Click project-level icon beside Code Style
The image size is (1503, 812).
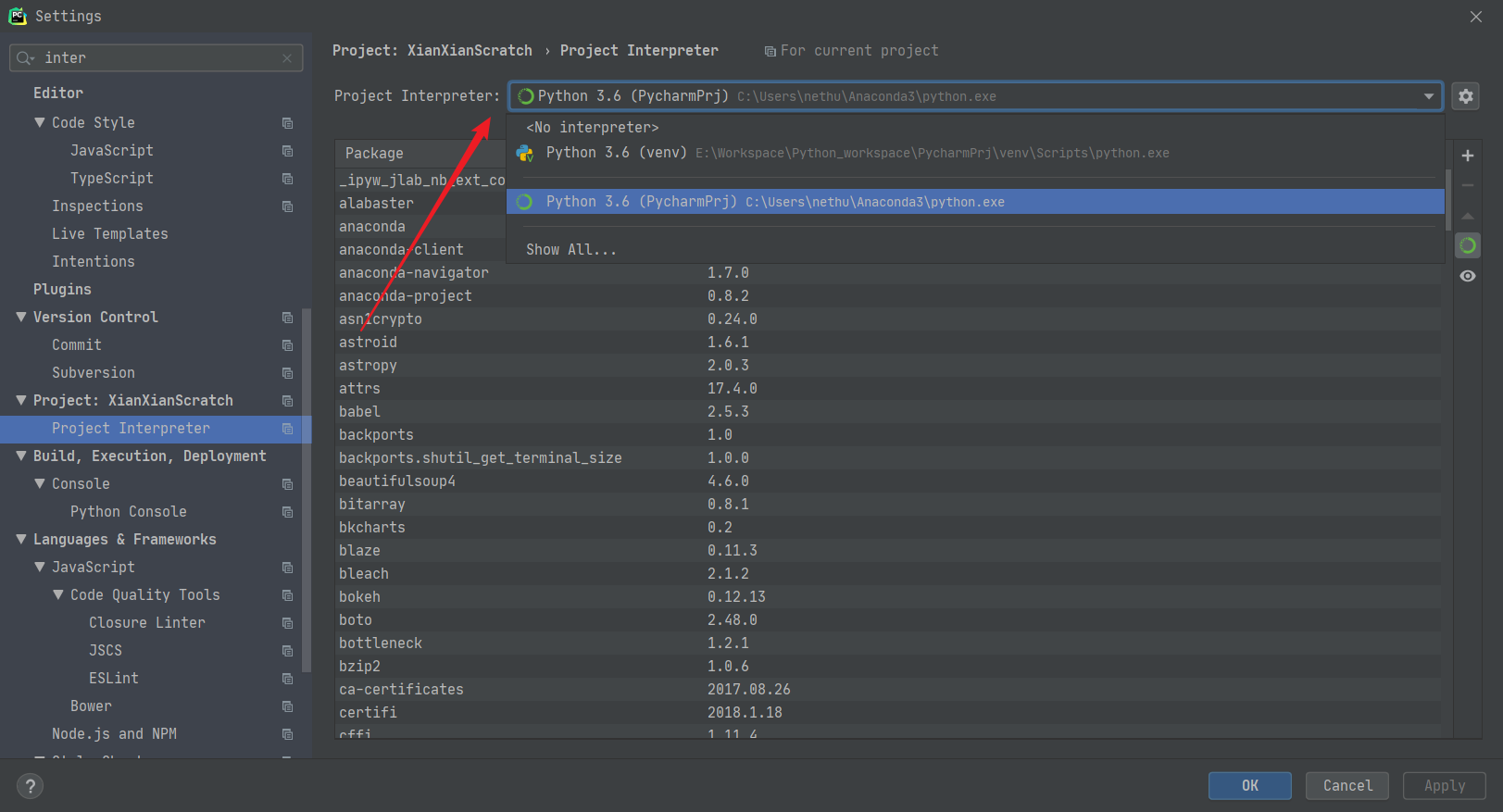point(287,123)
